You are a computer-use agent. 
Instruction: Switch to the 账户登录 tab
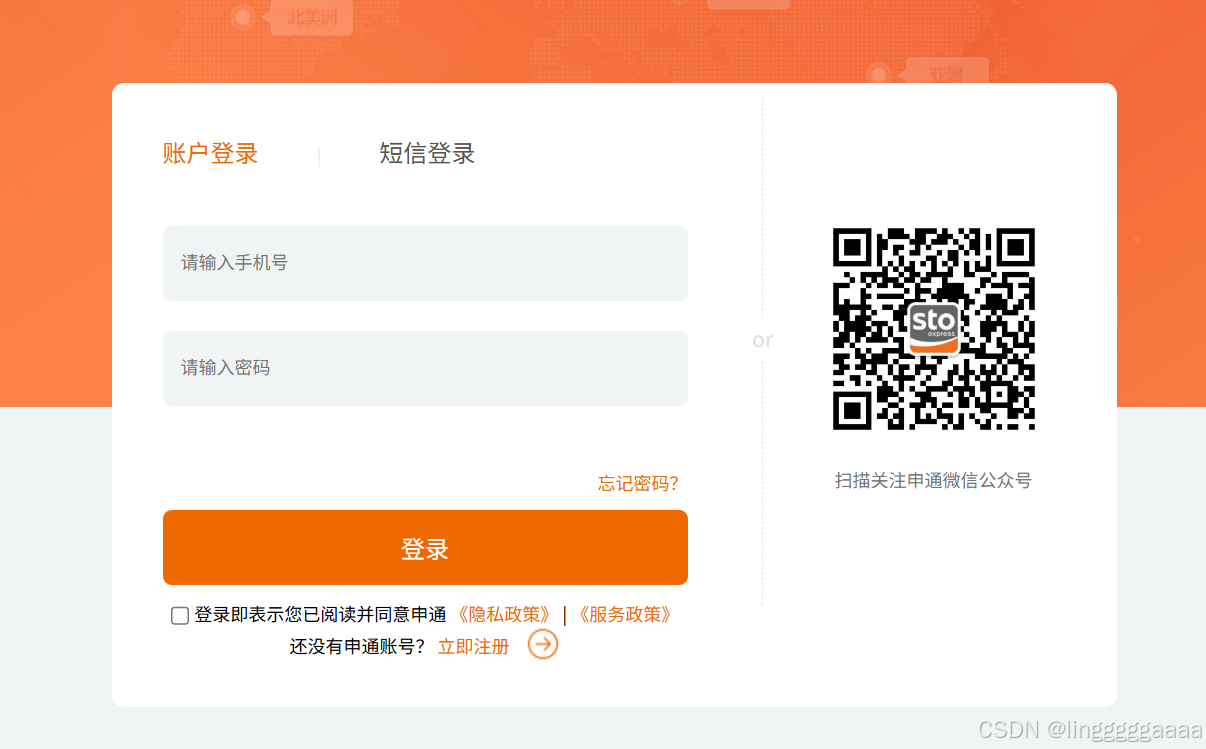210,154
